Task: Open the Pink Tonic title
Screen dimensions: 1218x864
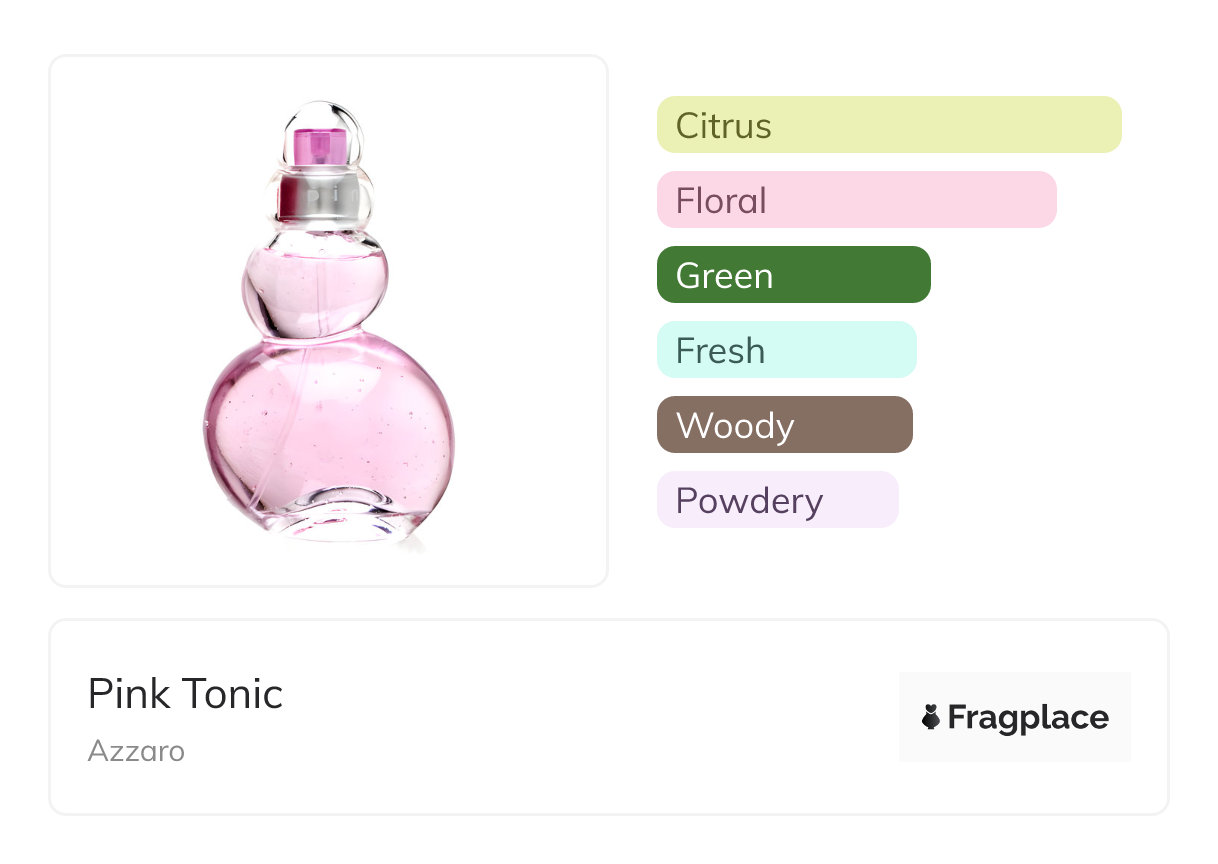Action: [x=185, y=694]
